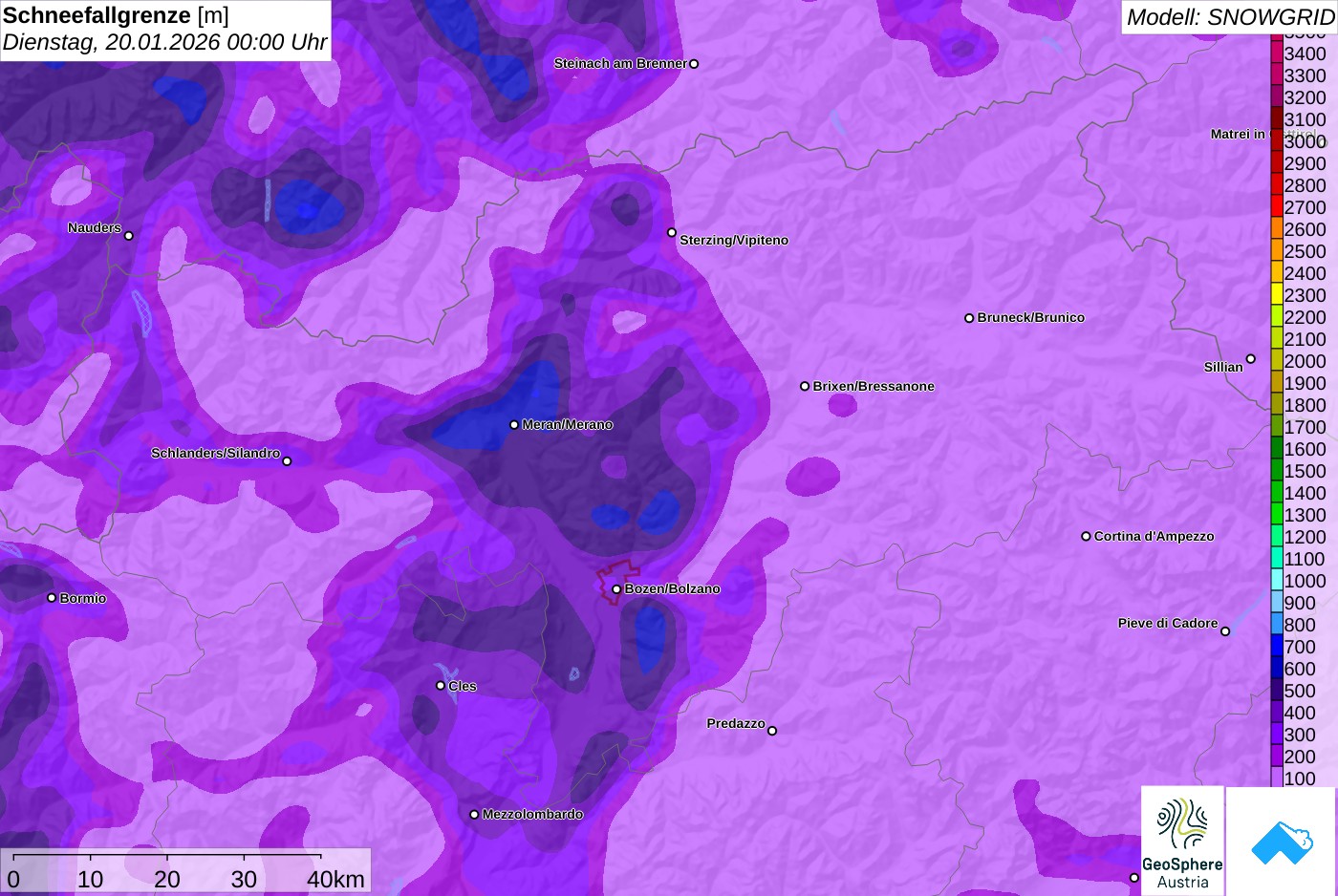Image resolution: width=1338 pixels, height=896 pixels.
Task: Select the dark red 3100 legend swatch
Action: coord(1277,119)
